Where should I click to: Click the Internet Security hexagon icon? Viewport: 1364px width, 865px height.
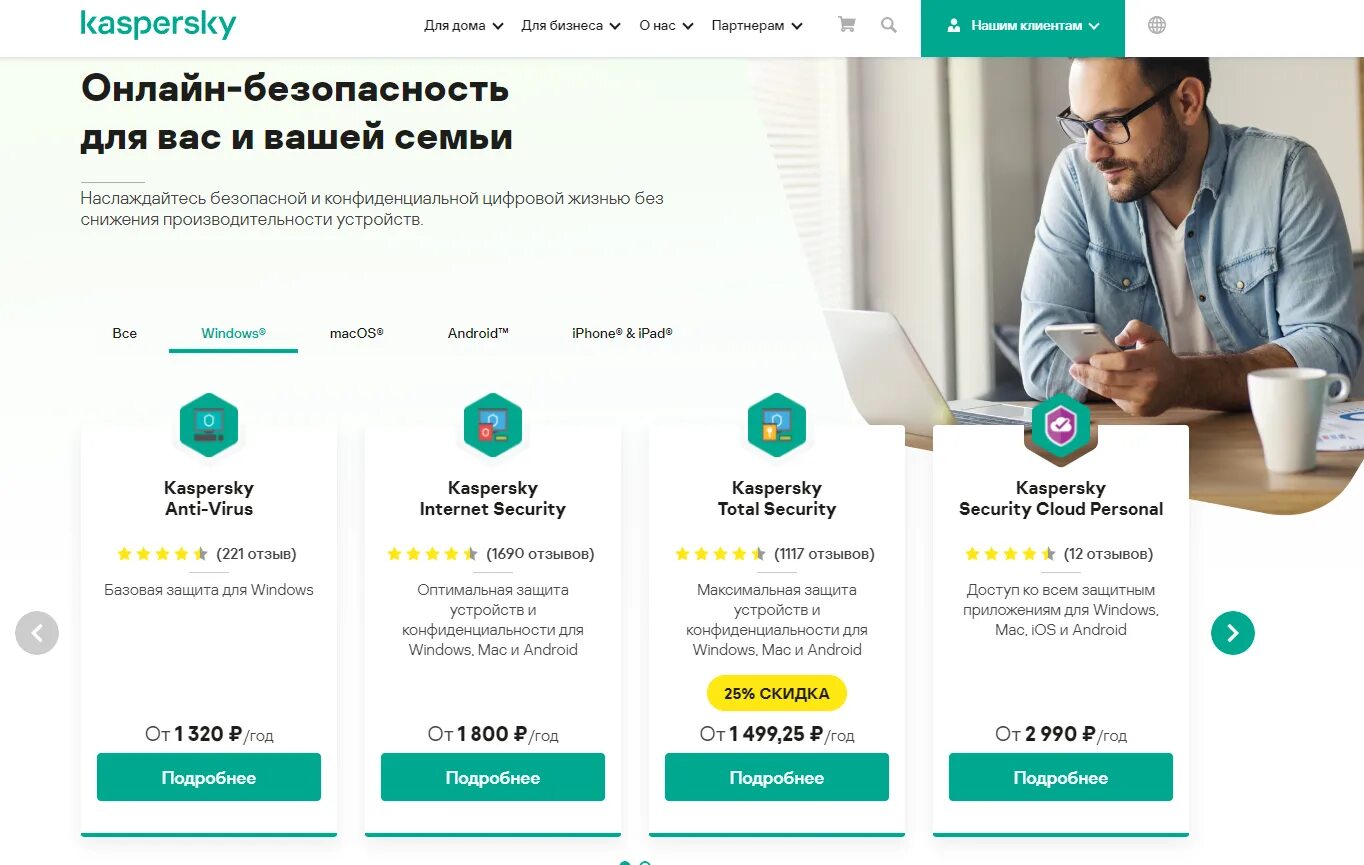(493, 425)
